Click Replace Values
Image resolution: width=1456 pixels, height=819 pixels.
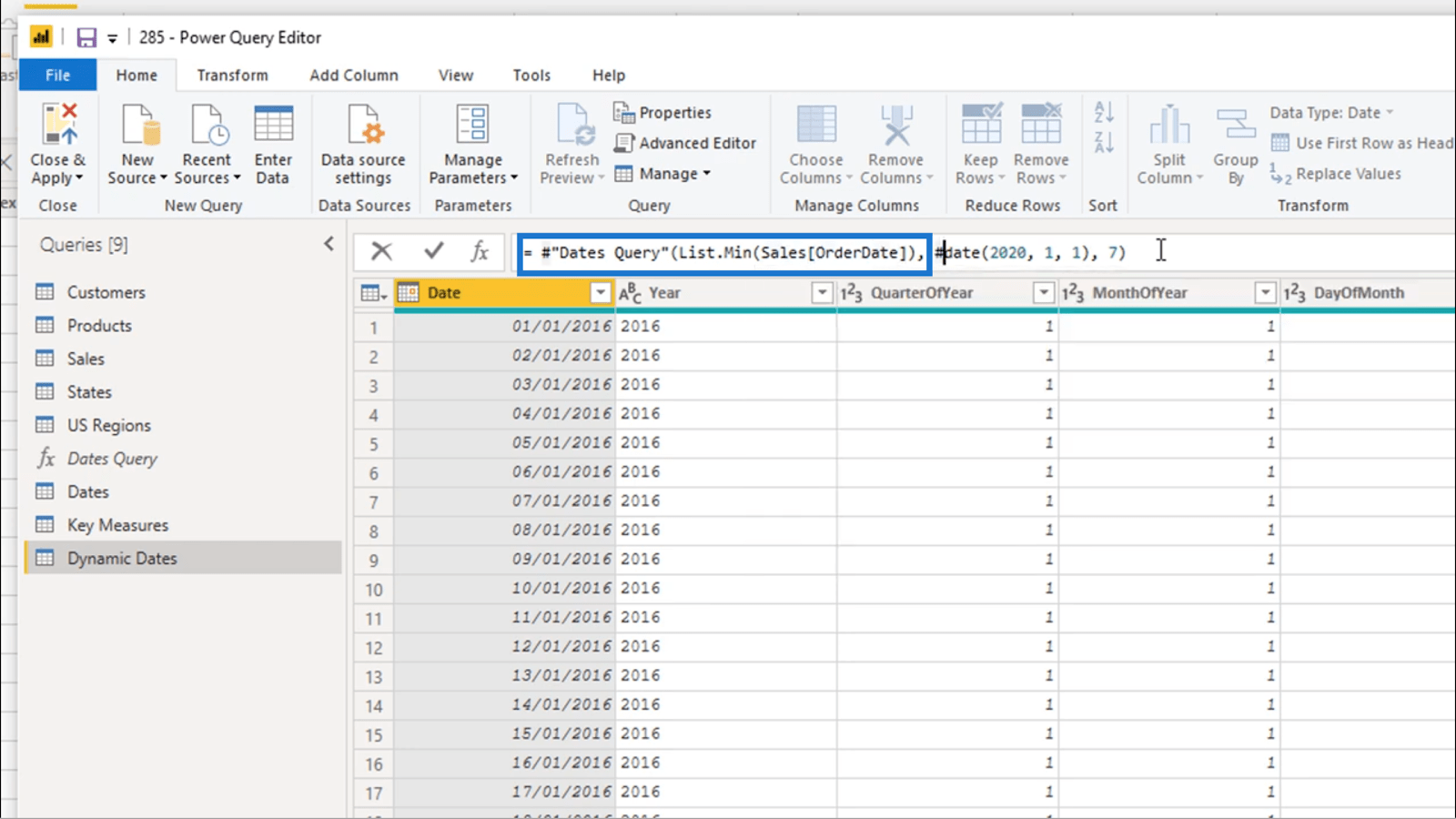(1336, 174)
